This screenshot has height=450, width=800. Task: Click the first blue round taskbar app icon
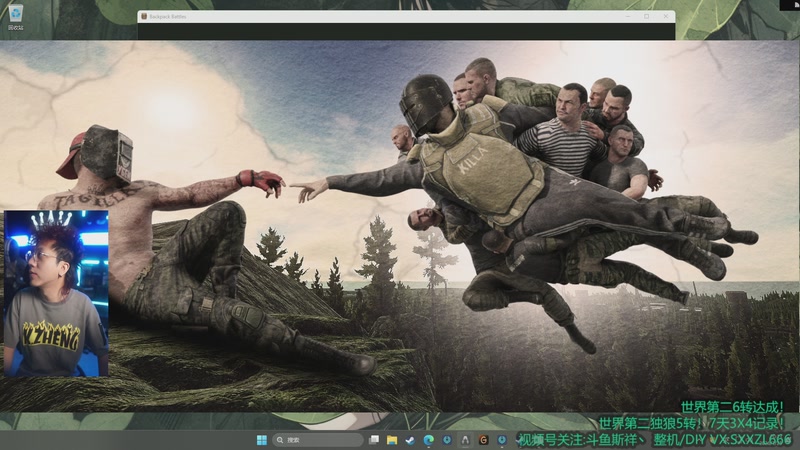tap(447, 440)
